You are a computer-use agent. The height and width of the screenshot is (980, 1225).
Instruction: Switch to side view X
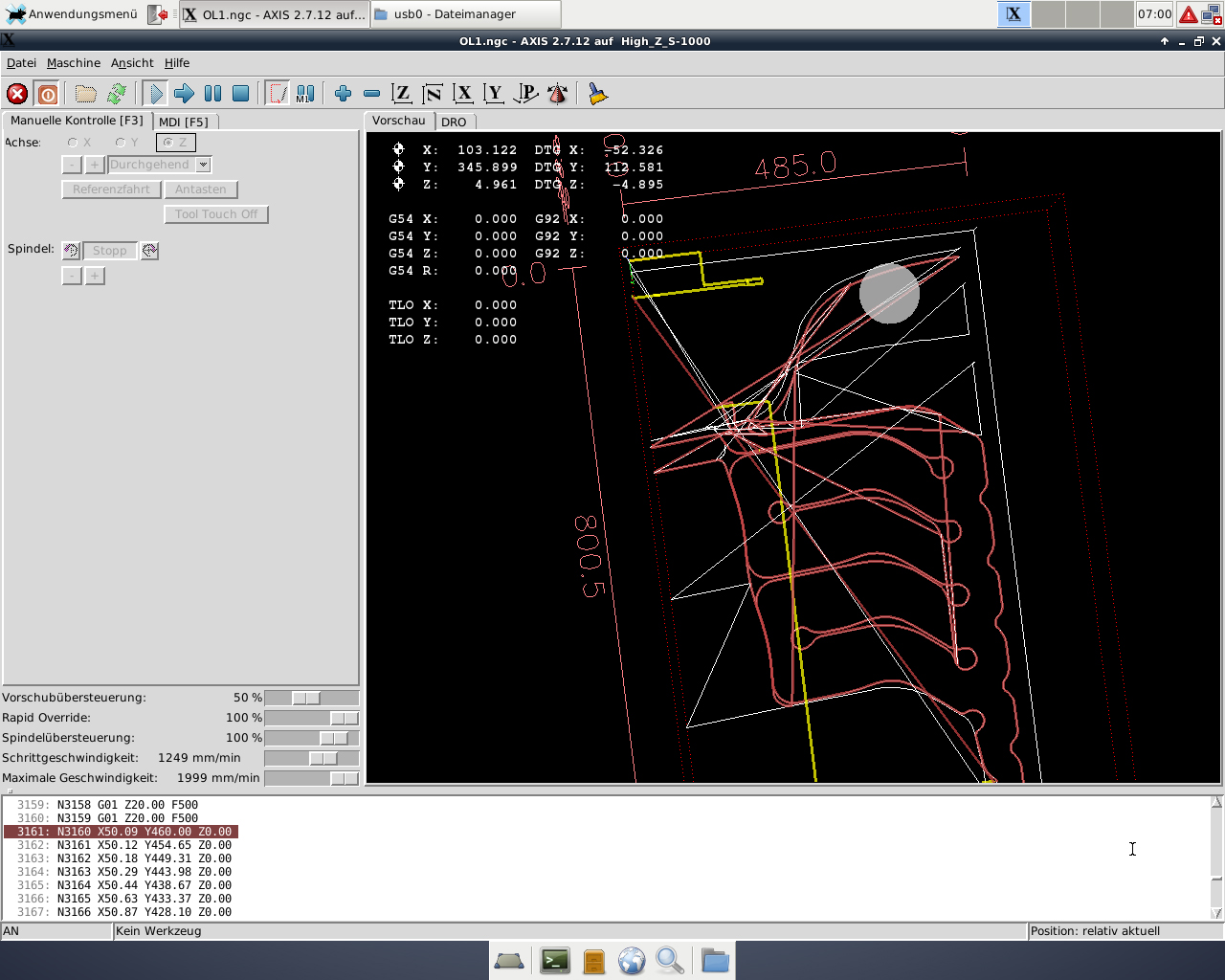[463, 94]
